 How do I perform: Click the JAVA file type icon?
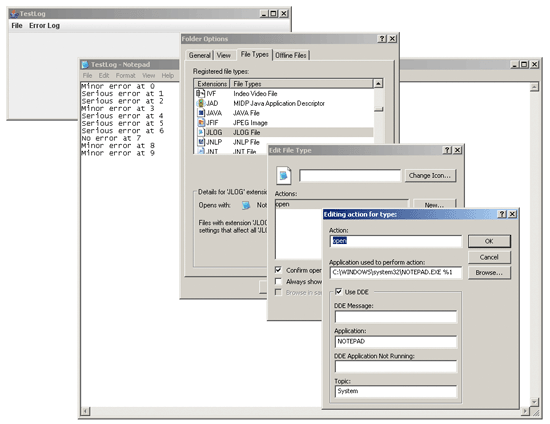[x=201, y=113]
